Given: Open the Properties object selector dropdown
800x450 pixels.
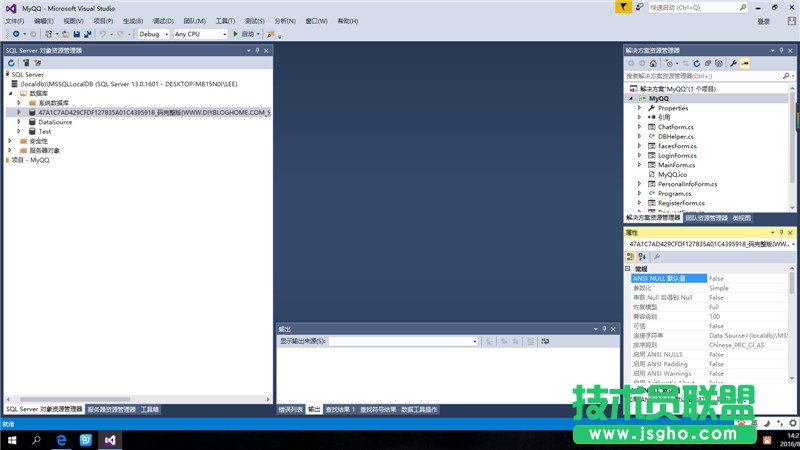Looking at the screenshot, I should pos(793,244).
